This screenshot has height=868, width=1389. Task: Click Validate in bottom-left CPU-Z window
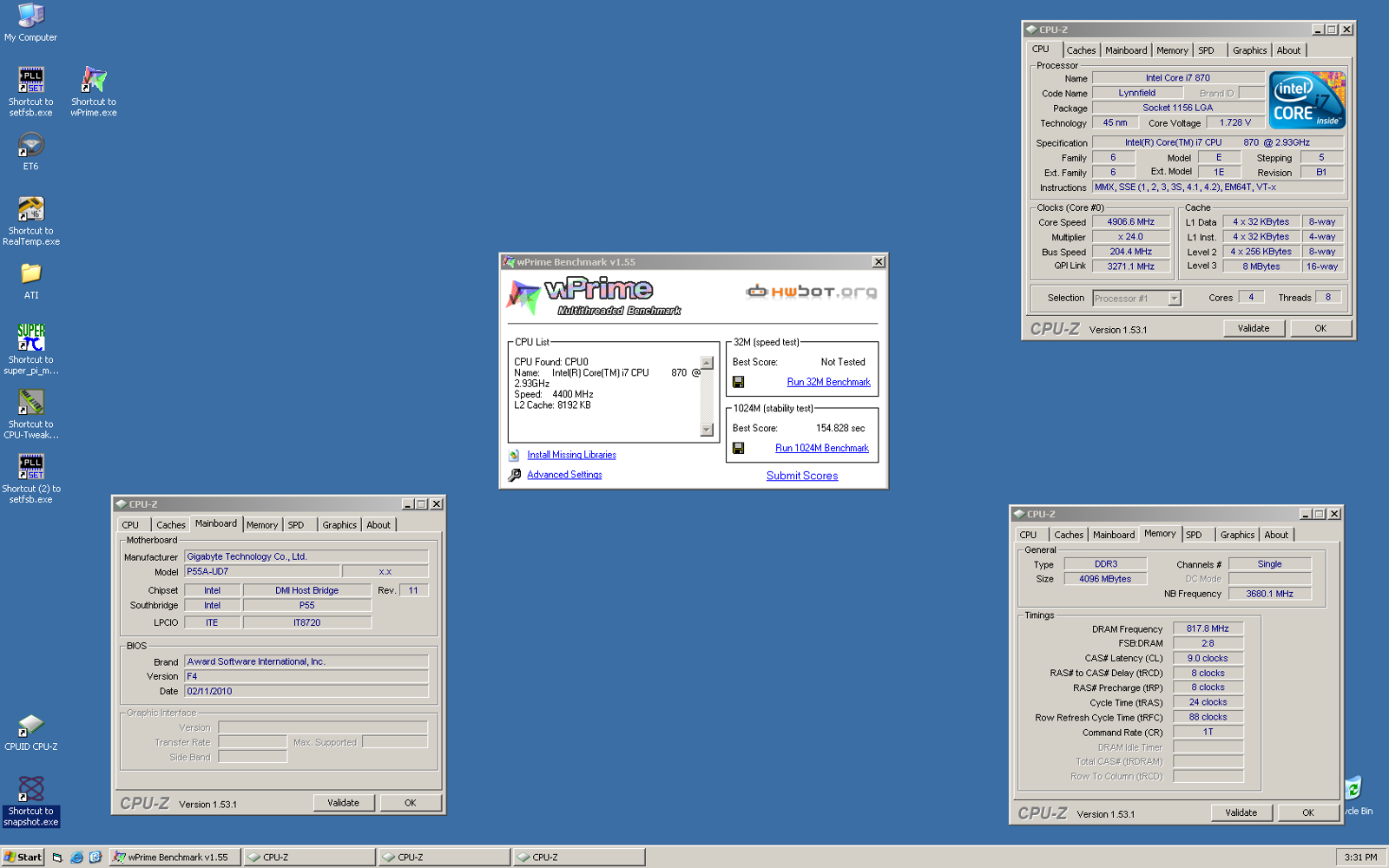coord(343,803)
